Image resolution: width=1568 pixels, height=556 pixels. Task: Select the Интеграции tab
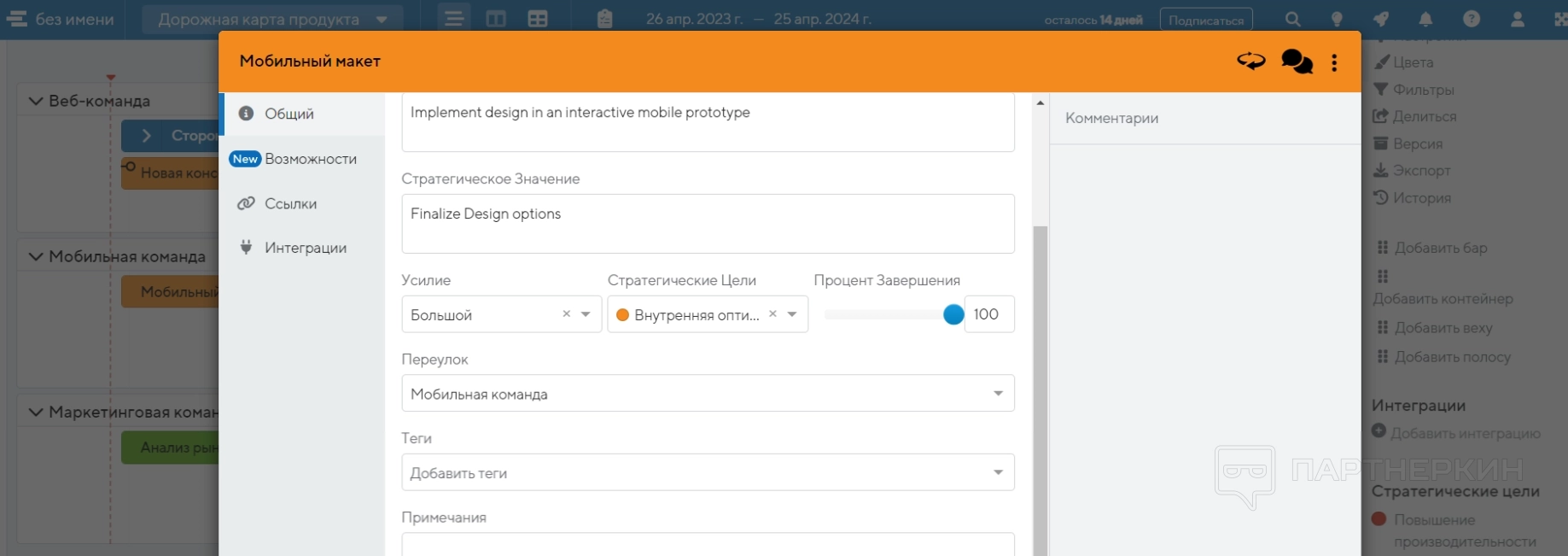305,248
